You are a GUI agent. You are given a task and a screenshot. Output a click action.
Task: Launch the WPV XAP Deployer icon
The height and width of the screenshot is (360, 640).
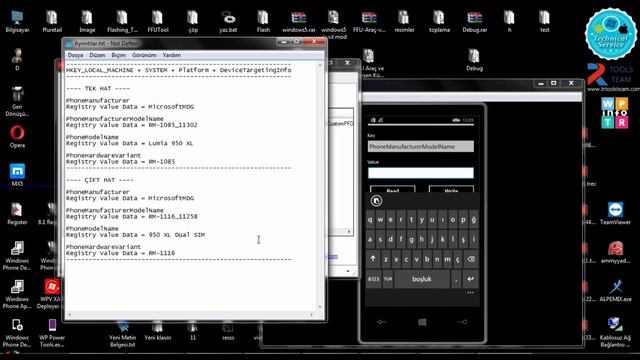click(x=51, y=294)
